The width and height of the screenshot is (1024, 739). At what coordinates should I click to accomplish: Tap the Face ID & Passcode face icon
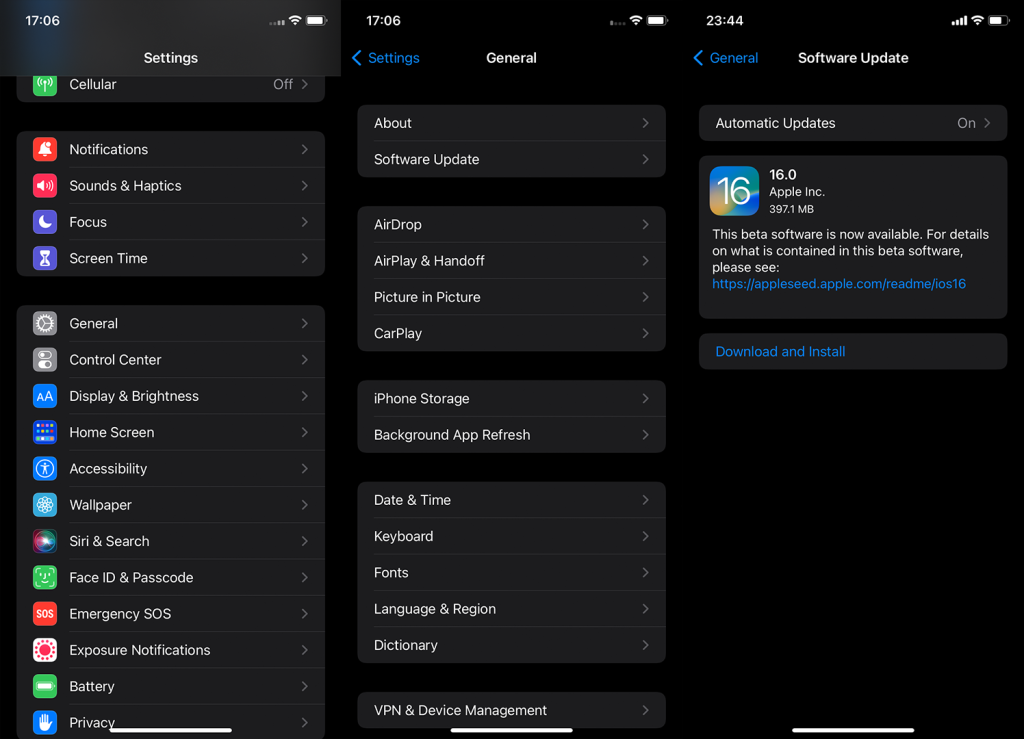coord(44,578)
